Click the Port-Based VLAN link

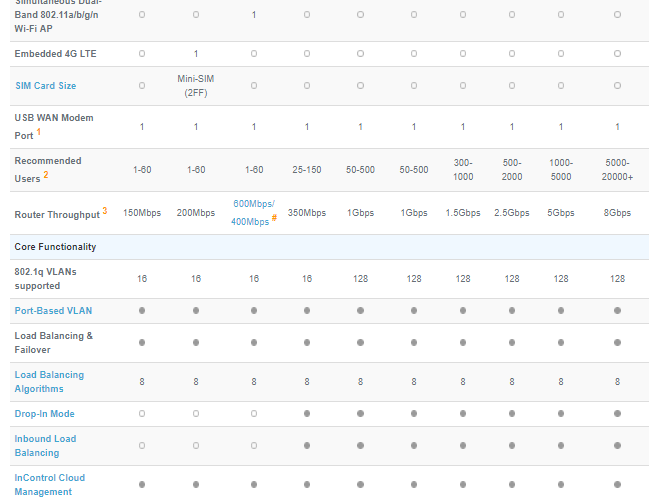click(53, 311)
